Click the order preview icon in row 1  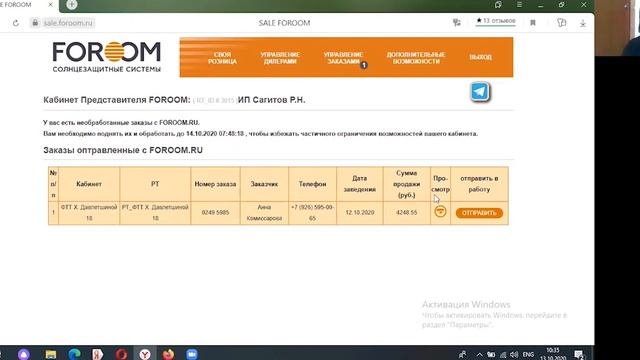(440, 211)
